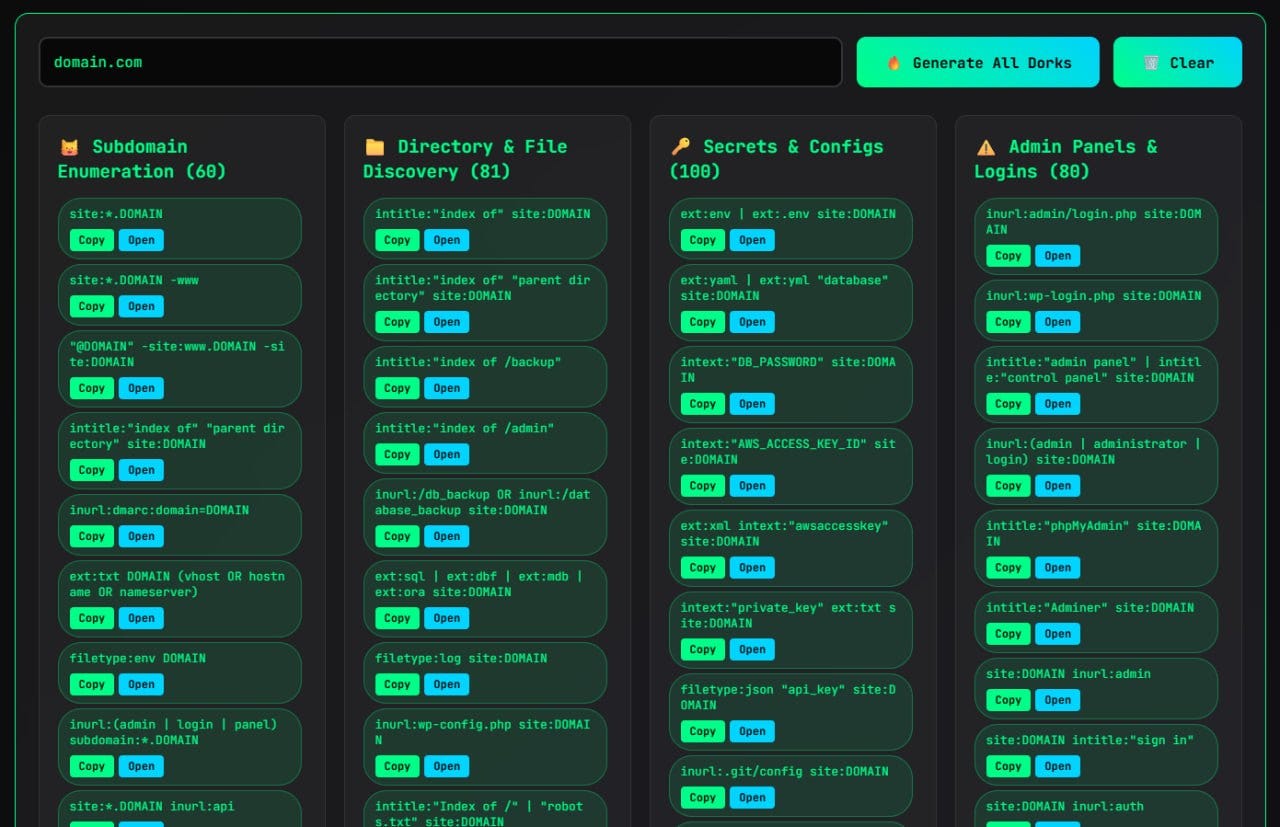Copy the intitle:"admin panel" dork
This screenshot has height=827, width=1280.
tap(1008, 404)
